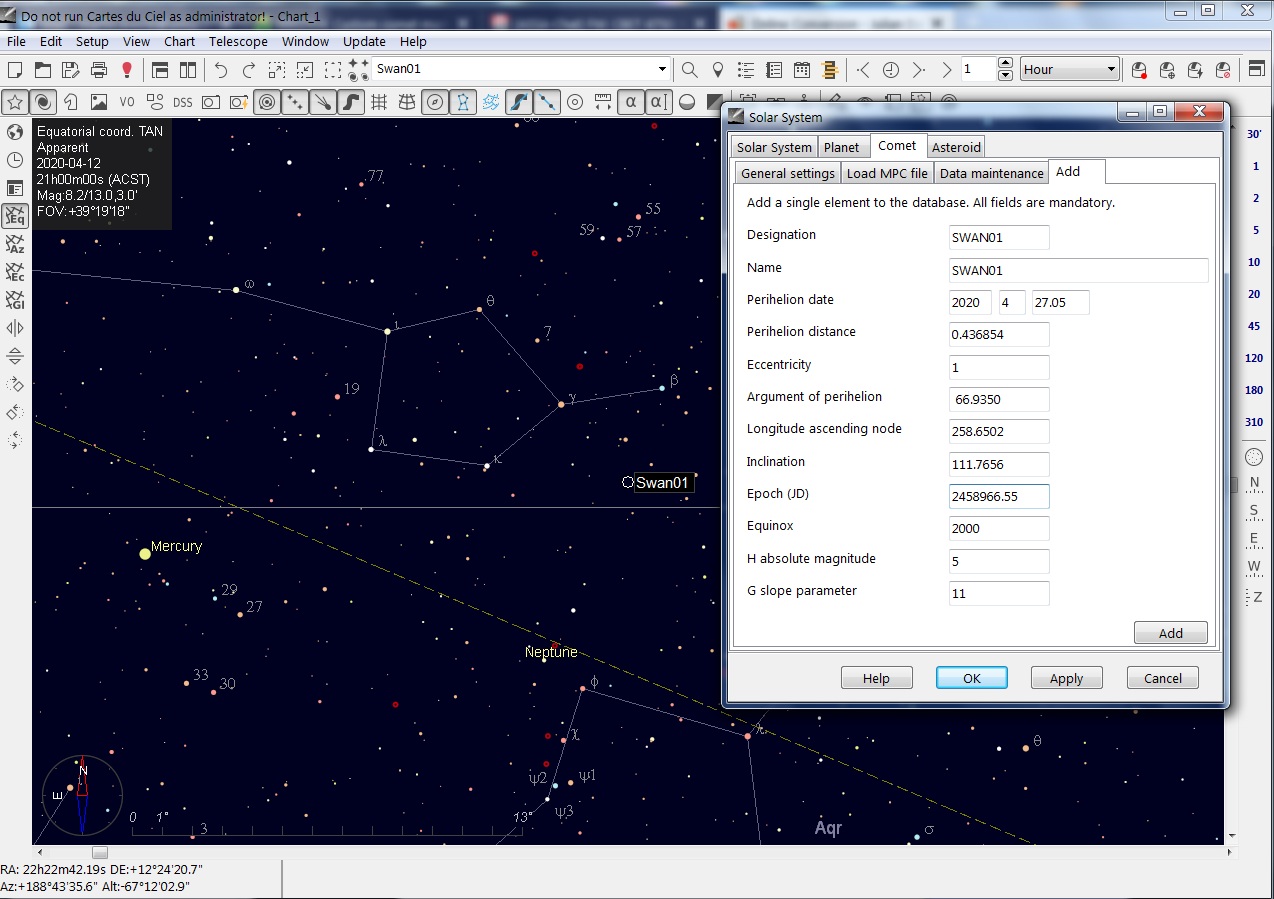
Task: Select Alt-Az coordinates Az icon
Action: (15, 244)
